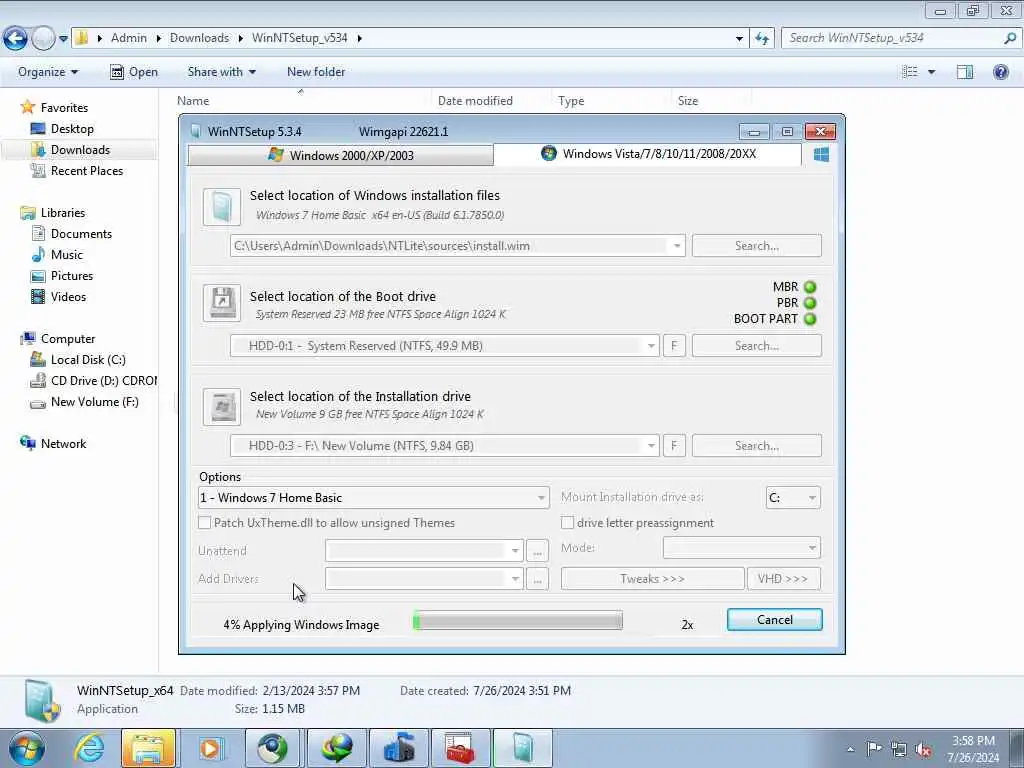
Task: Click the network tray icon
Action: (899, 750)
